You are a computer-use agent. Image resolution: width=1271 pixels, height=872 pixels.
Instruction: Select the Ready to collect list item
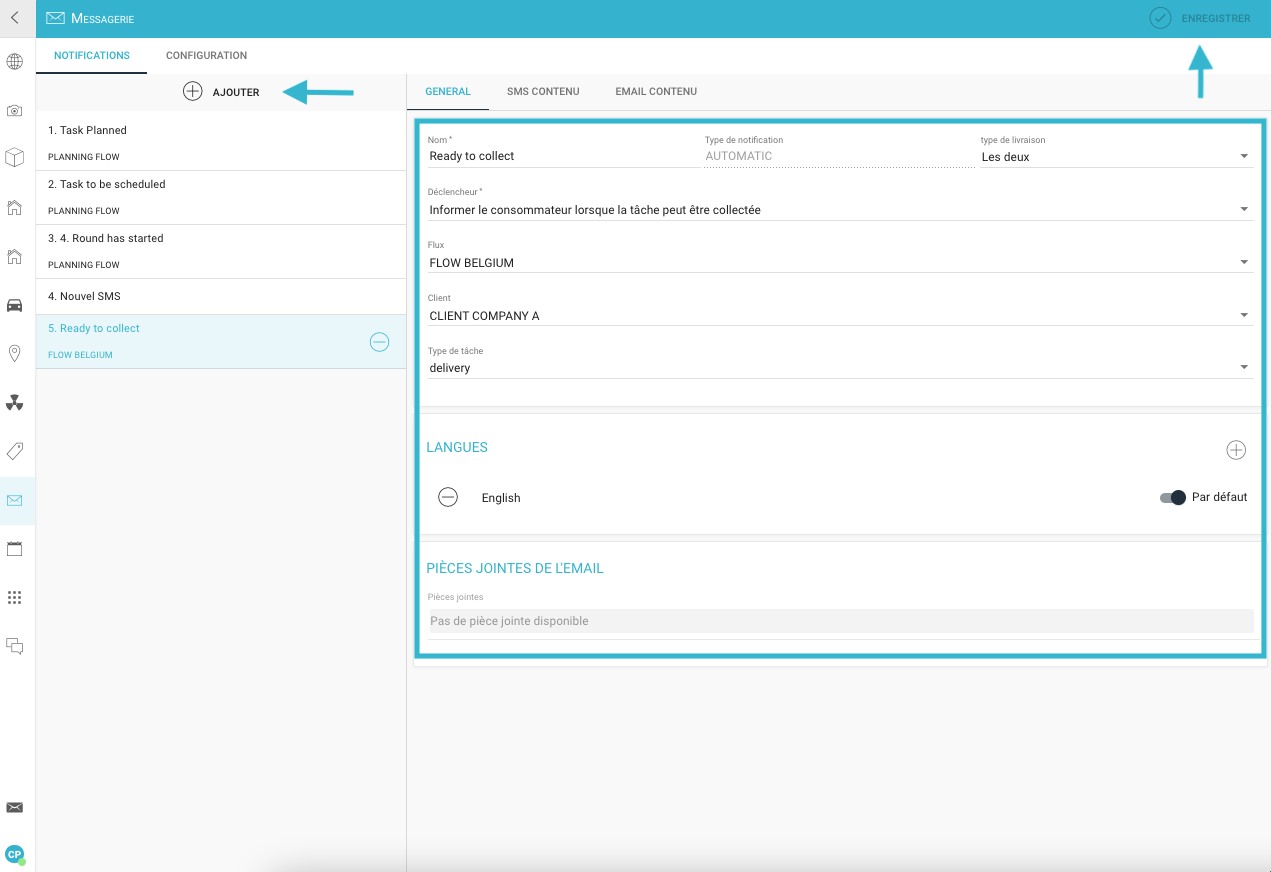tap(221, 341)
